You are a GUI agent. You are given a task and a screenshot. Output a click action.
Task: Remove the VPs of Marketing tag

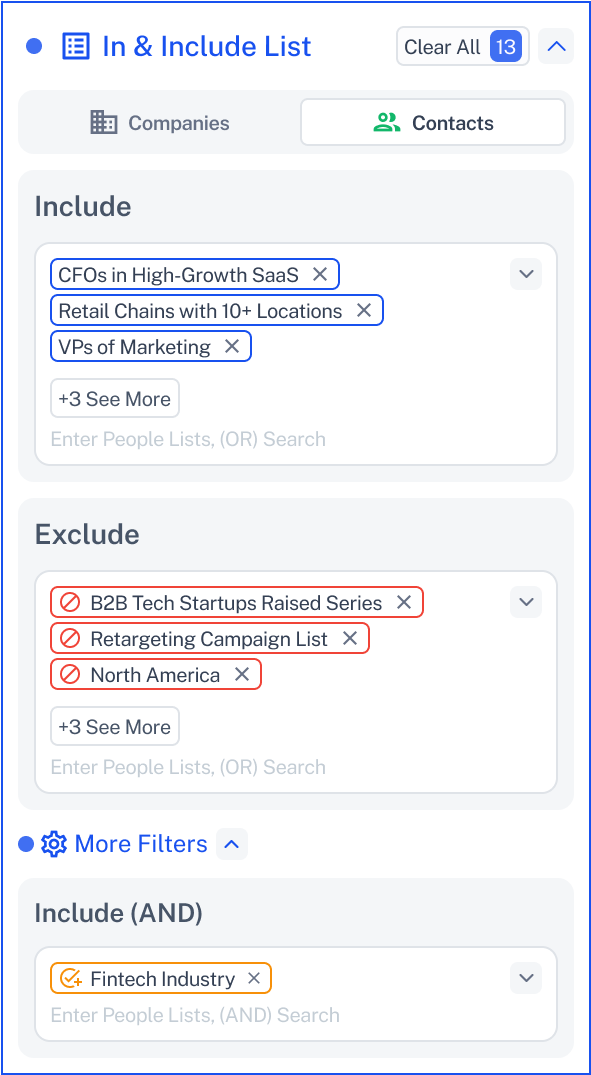click(232, 346)
